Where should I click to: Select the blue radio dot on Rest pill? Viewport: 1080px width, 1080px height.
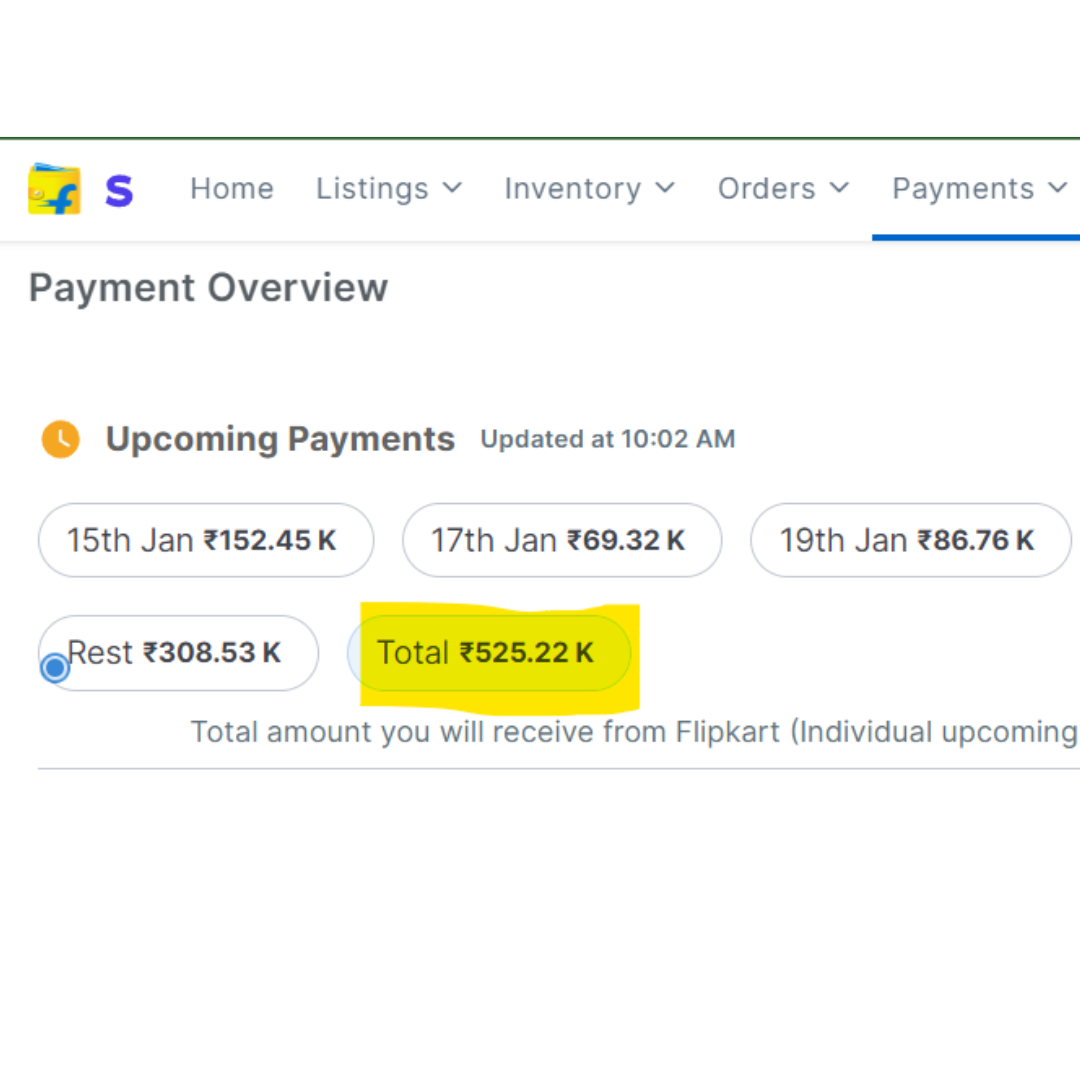click(x=55, y=667)
